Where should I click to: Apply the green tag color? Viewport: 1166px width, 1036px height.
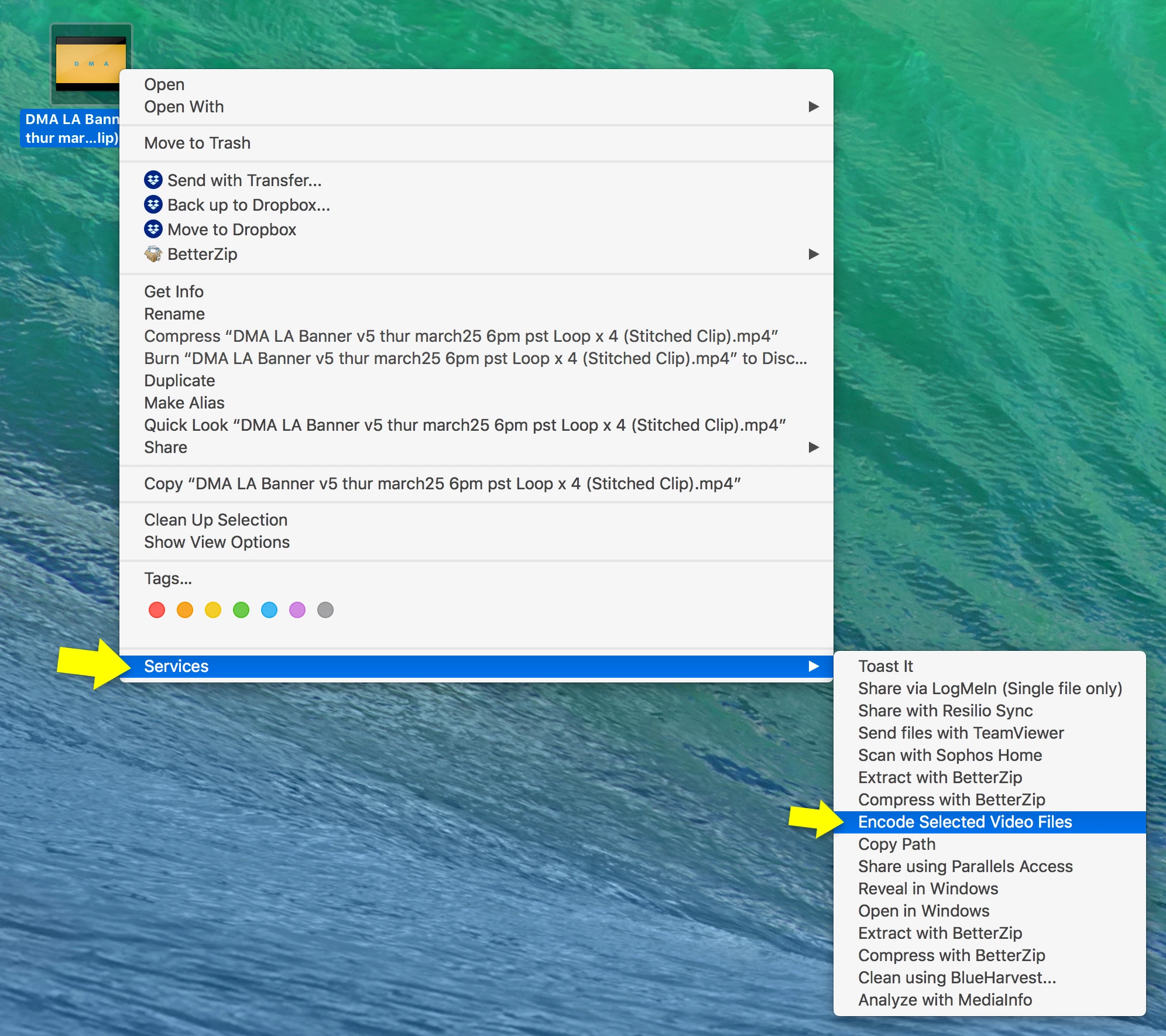pos(241,610)
